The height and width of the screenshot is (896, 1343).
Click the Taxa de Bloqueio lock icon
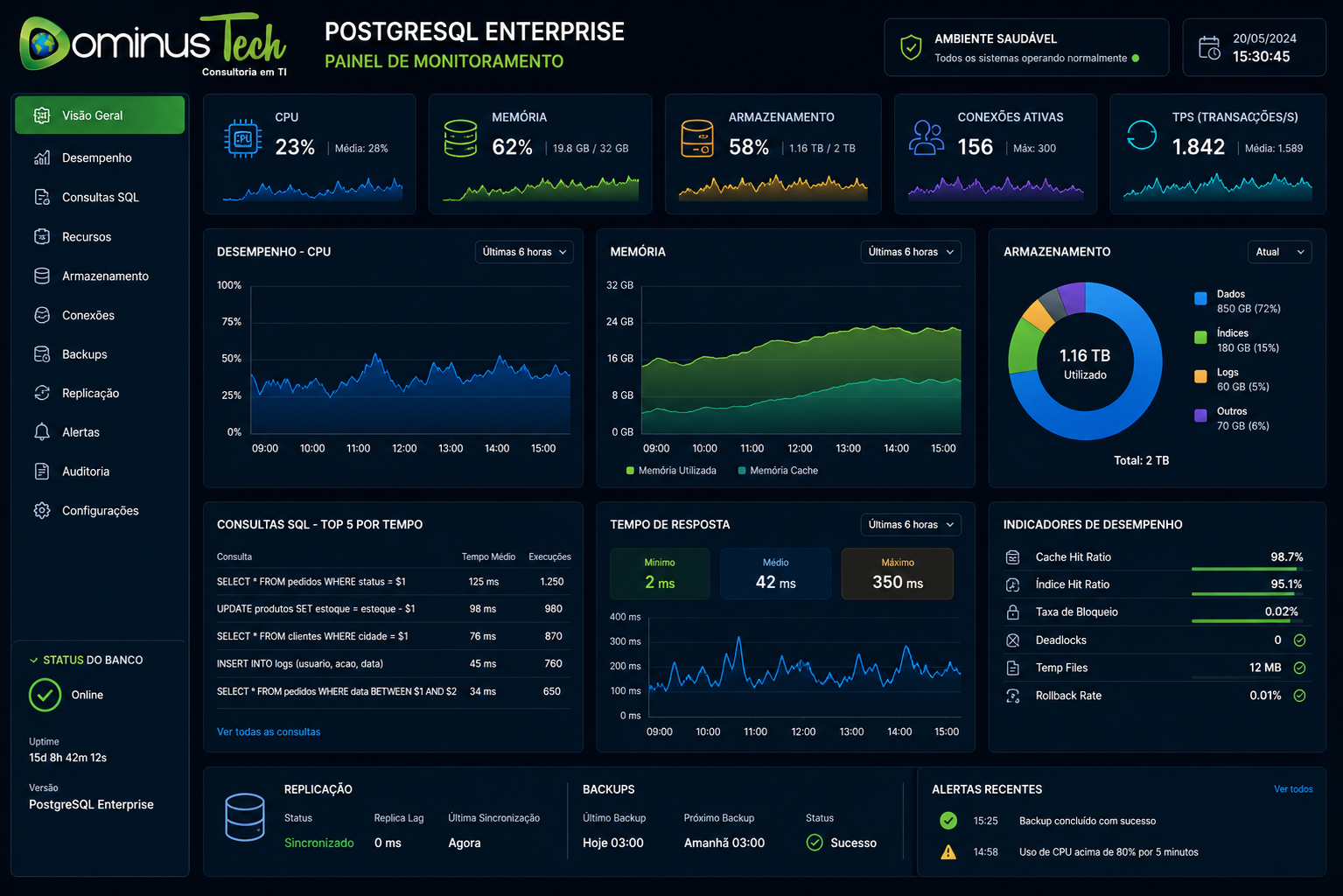1012,612
